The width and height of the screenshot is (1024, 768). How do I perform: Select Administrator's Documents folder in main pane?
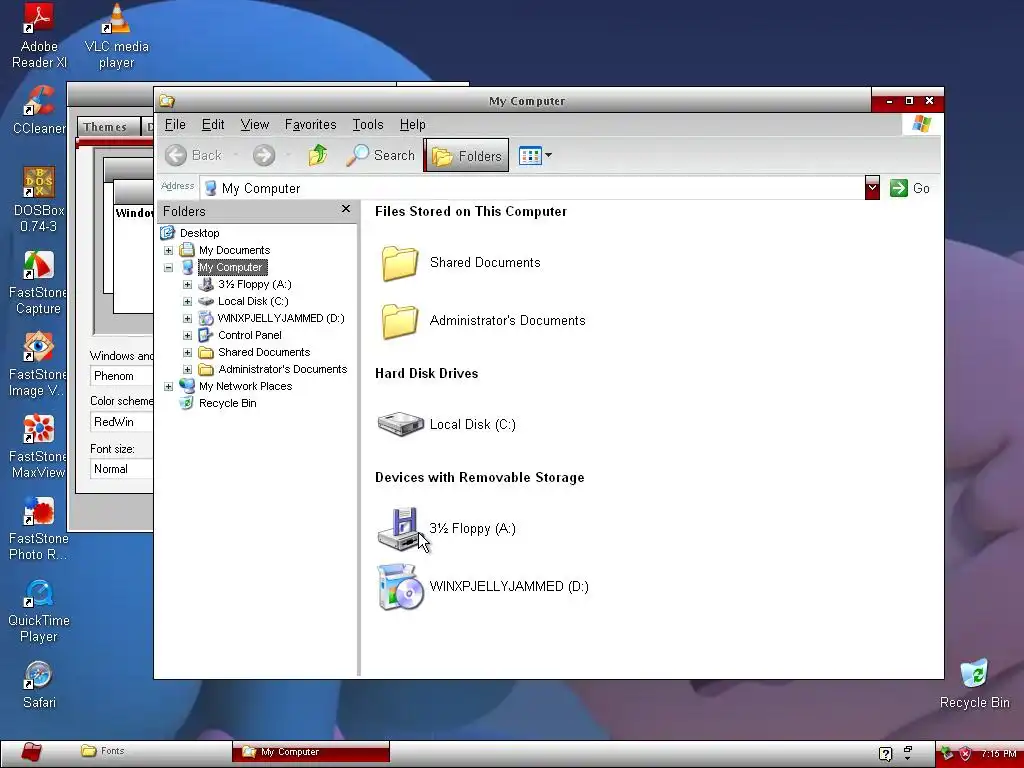483,321
